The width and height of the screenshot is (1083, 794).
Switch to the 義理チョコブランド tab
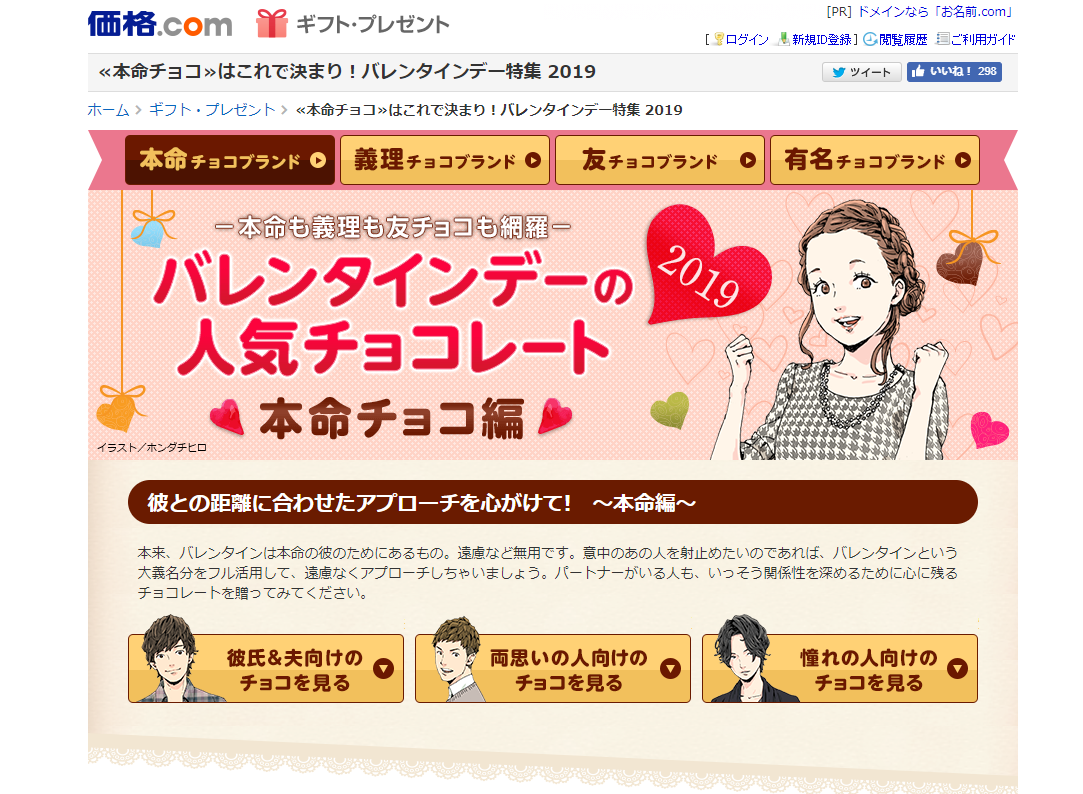coord(445,160)
